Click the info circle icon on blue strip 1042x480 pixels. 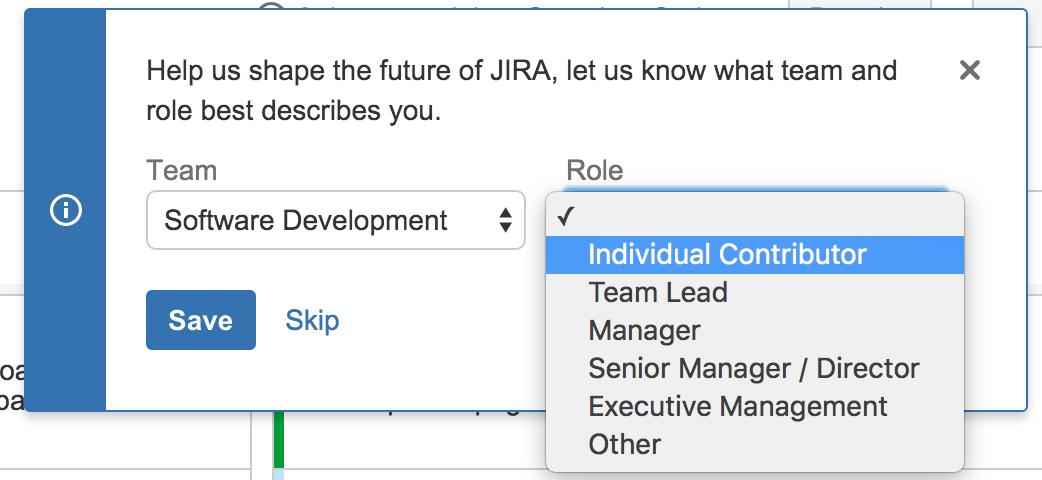click(65, 211)
